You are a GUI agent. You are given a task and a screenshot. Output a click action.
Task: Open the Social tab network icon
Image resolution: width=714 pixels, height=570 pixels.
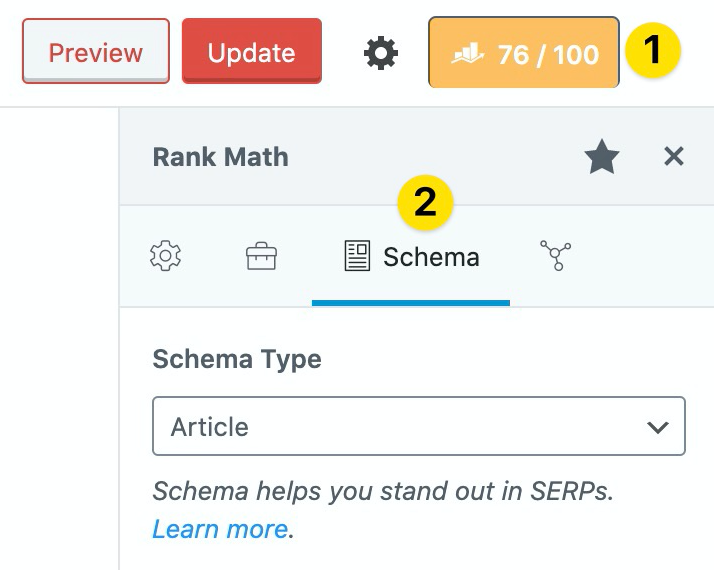coord(556,255)
